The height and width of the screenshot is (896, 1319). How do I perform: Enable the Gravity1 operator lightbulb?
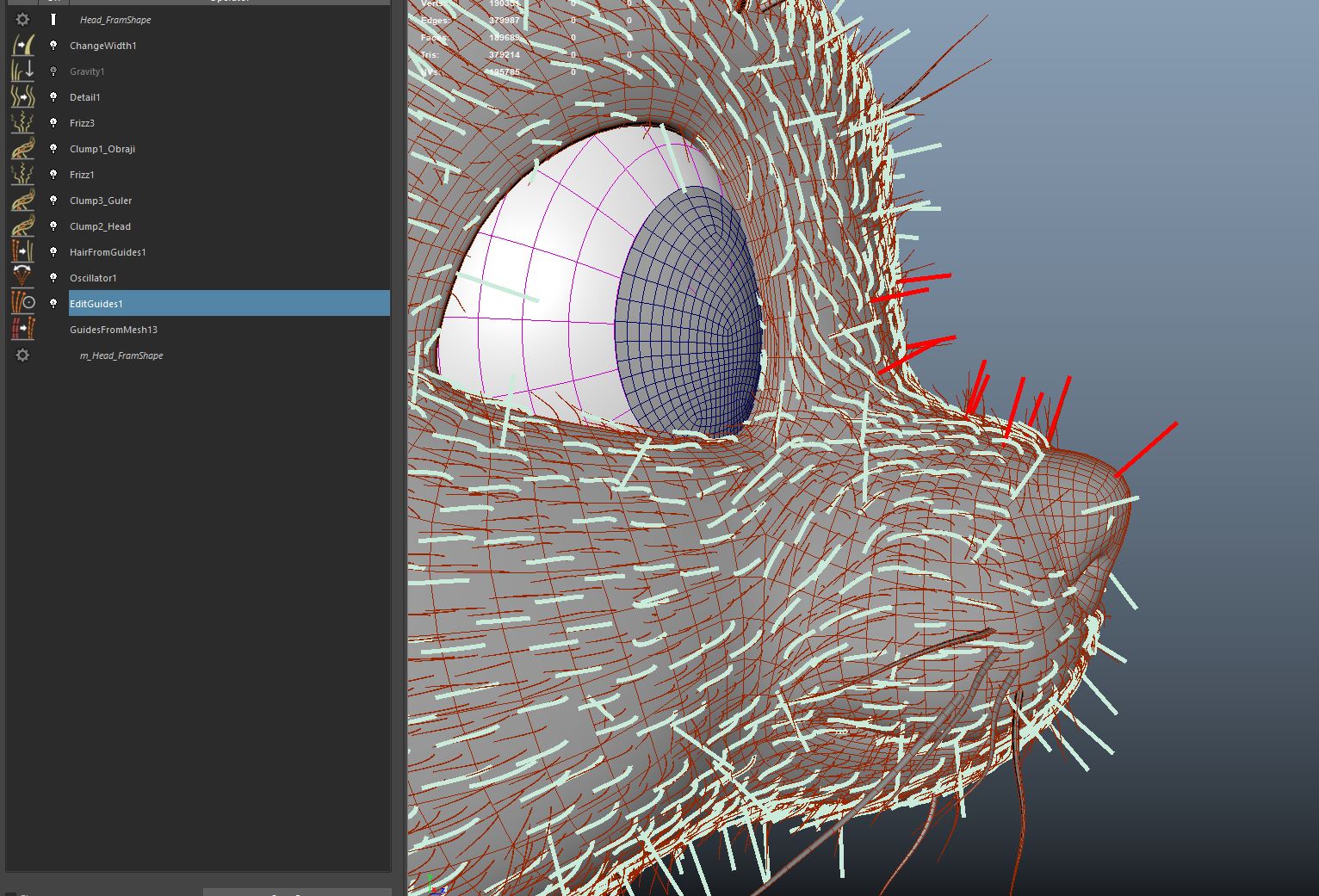(53, 71)
